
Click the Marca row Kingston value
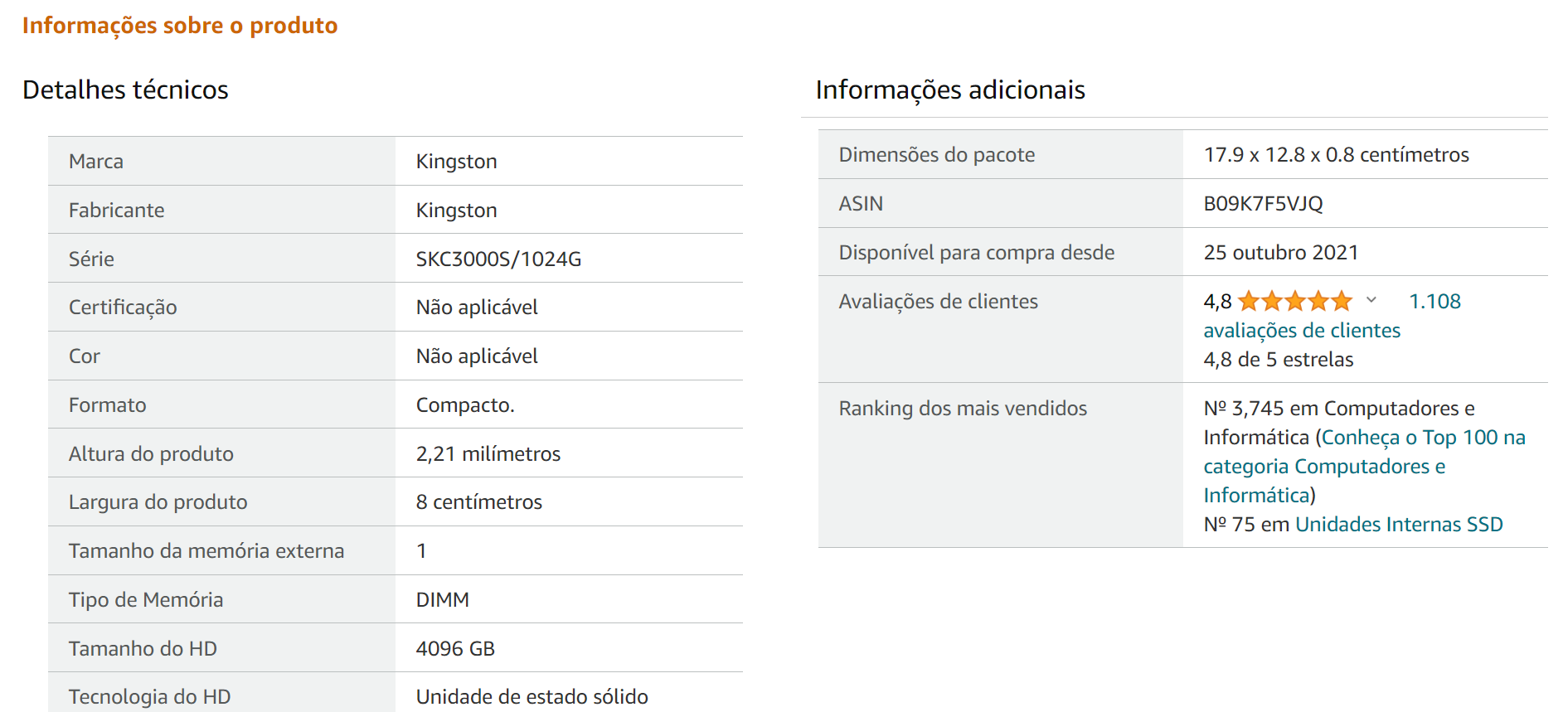coord(456,162)
